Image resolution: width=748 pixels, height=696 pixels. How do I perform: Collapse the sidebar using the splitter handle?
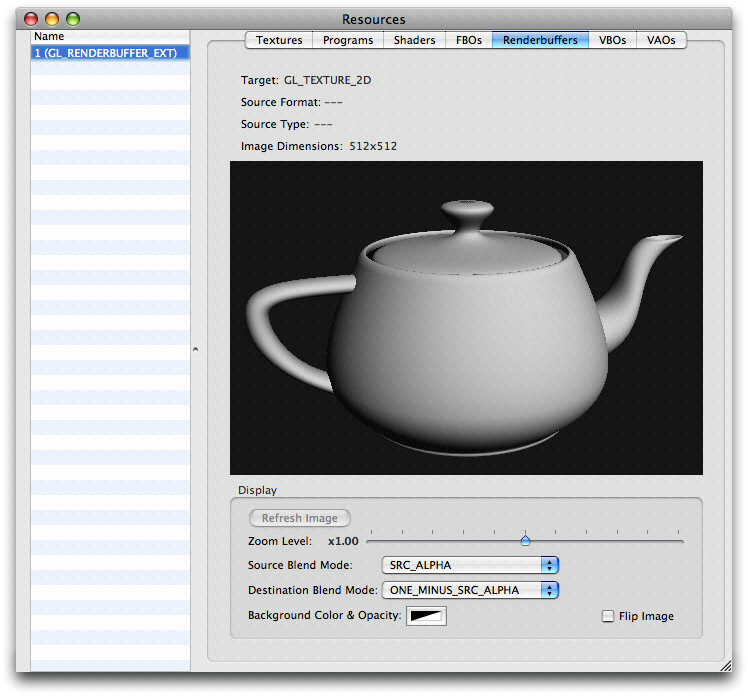click(196, 349)
